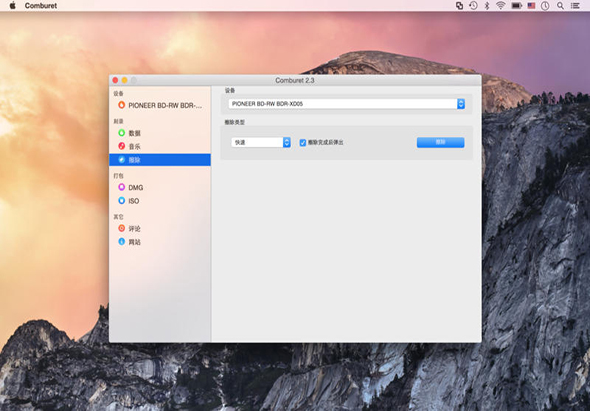
Task: Open Spotlight search in menu bar
Action: pyautogui.click(x=560, y=6)
